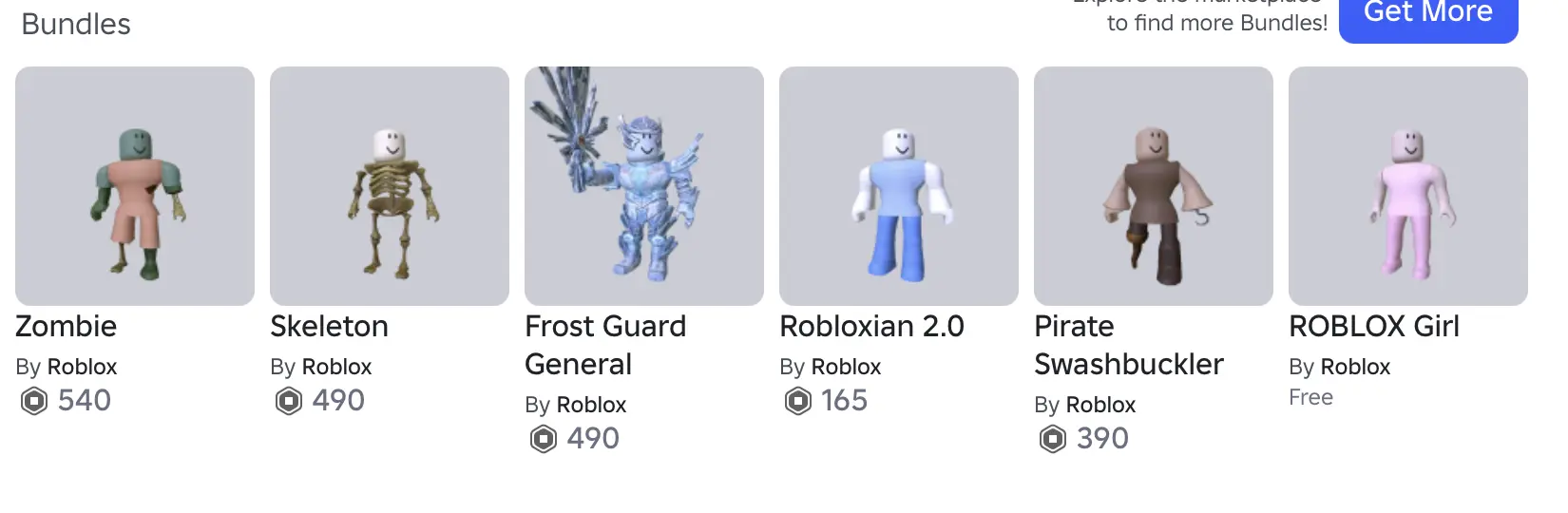Click Robux icon under Frost Guard General
1568x513 pixels.
pyautogui.click(x=544, y=440)
